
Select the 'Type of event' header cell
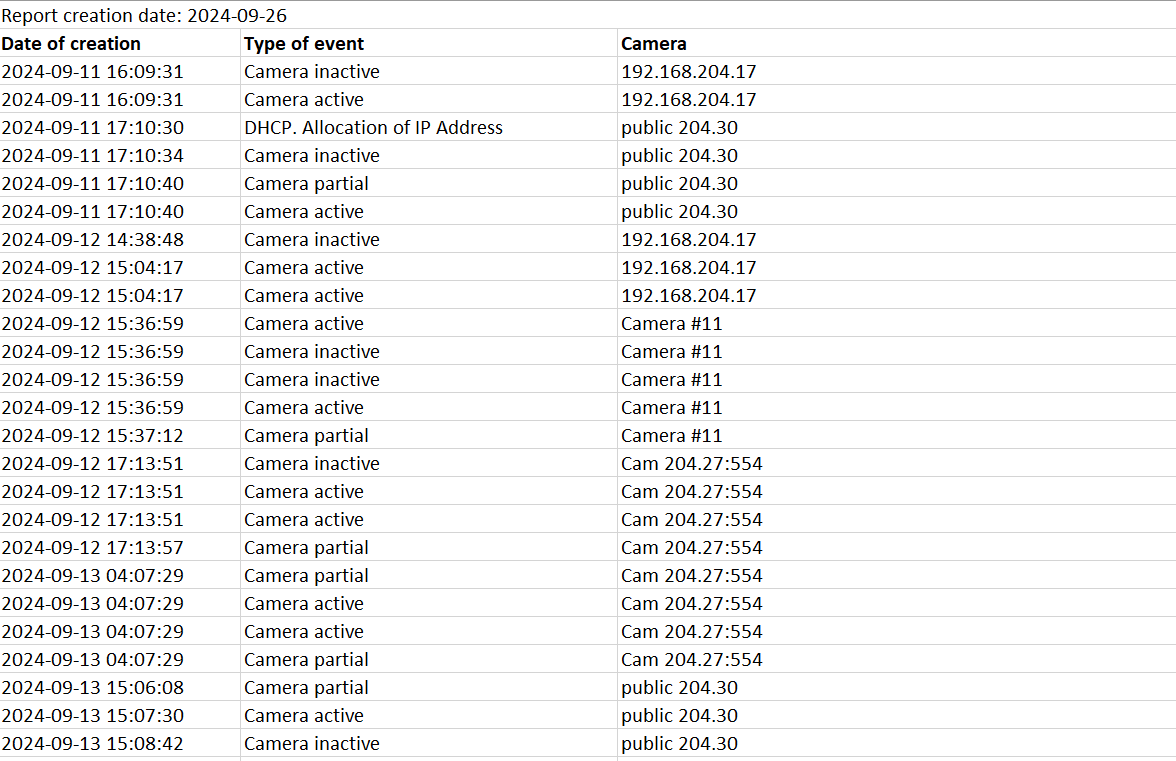(x=304, y=44)
